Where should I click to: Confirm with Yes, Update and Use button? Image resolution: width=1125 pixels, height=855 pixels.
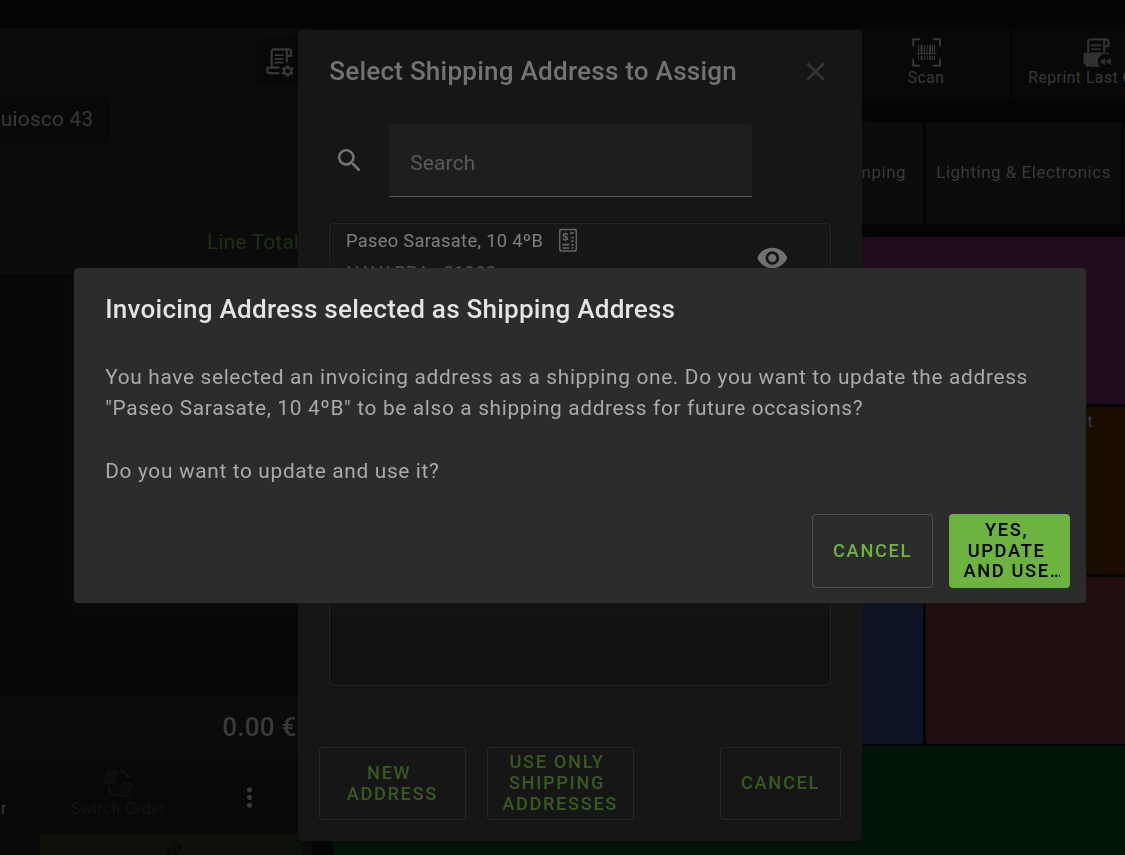click(1008, 551)
